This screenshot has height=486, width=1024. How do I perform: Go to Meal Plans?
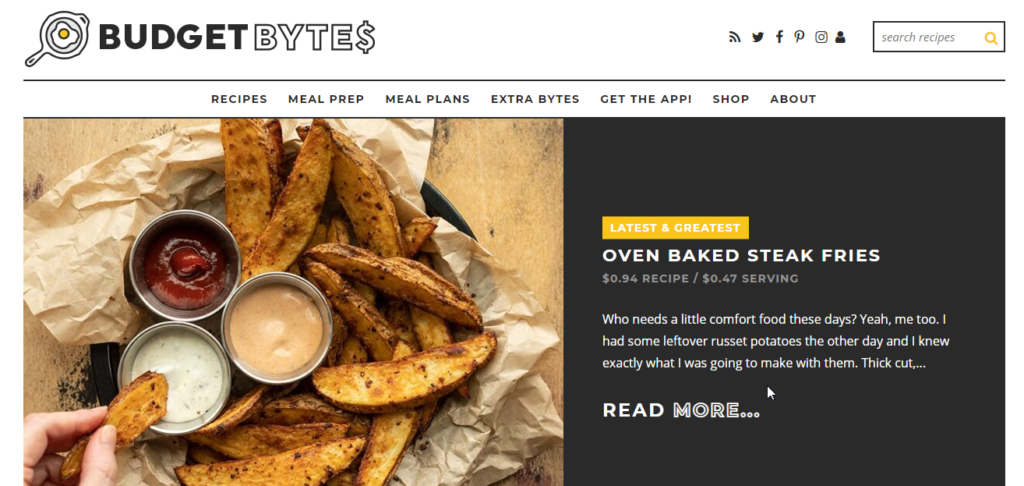pos(428,99)
